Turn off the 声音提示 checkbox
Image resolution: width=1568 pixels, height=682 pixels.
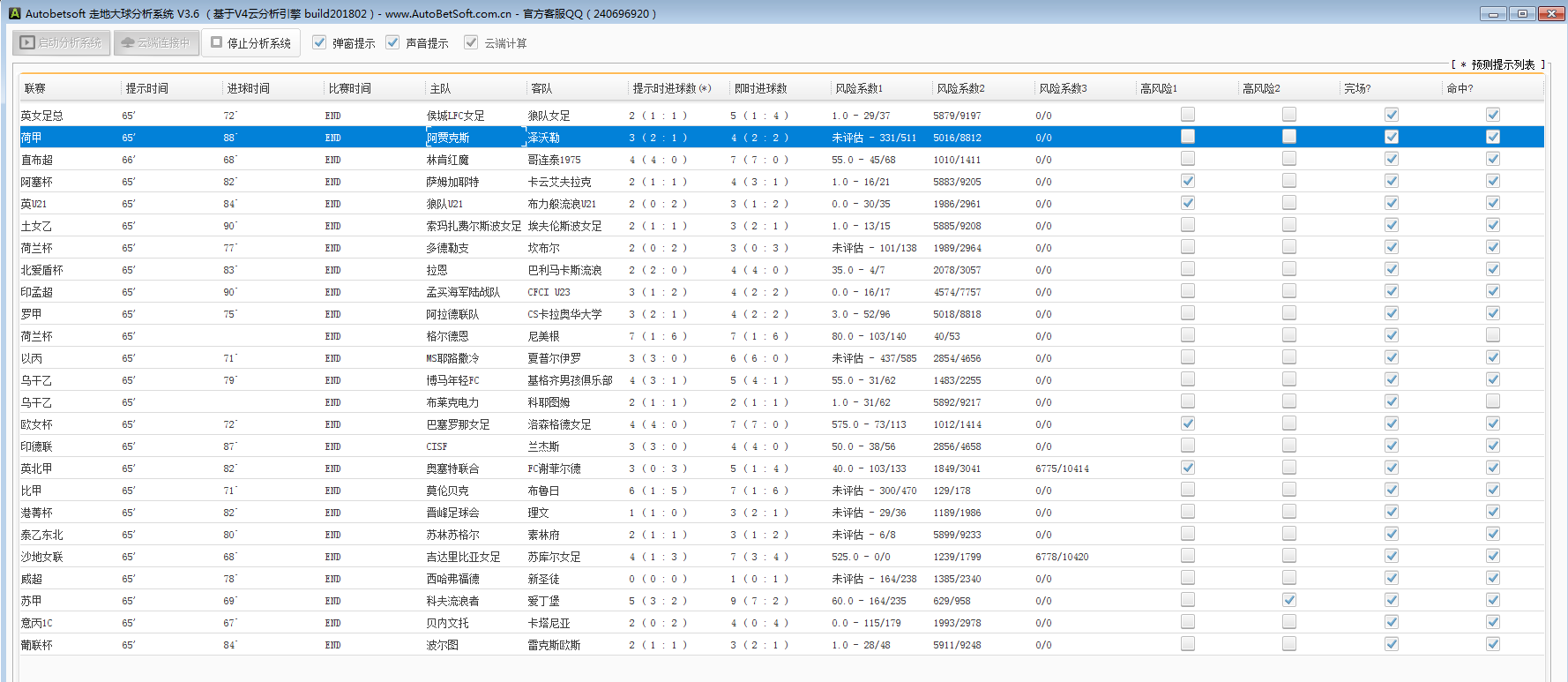pyautogui.click(x=392, y=42)
